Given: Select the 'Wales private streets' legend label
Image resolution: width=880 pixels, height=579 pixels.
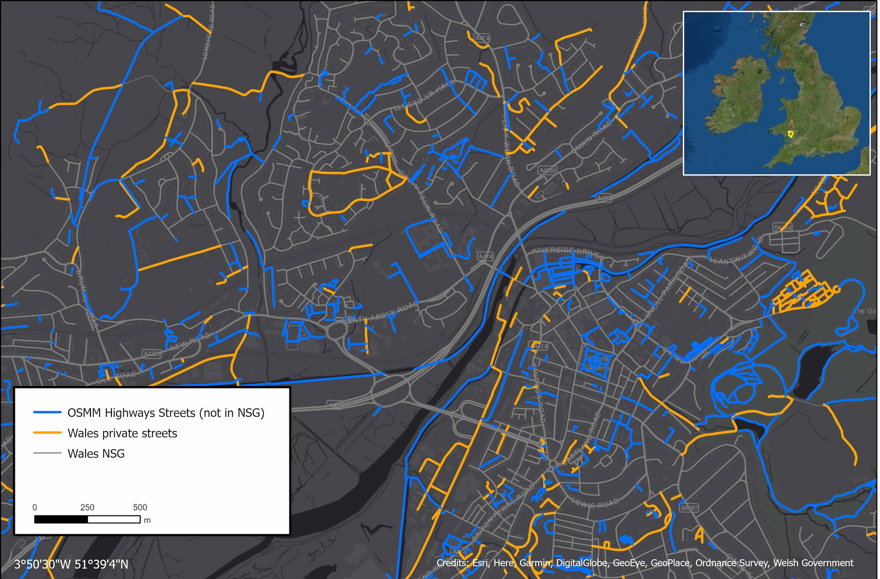Looking at the screenshot, I should (x=121, y=433).
